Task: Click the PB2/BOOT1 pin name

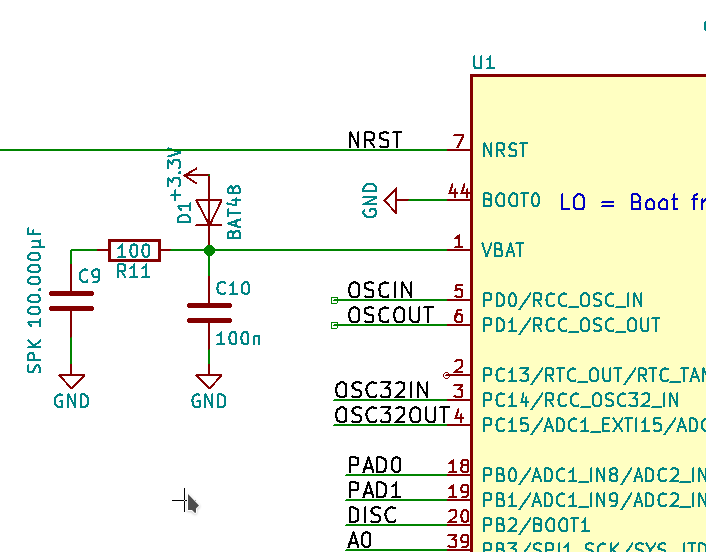Action: 536,525
